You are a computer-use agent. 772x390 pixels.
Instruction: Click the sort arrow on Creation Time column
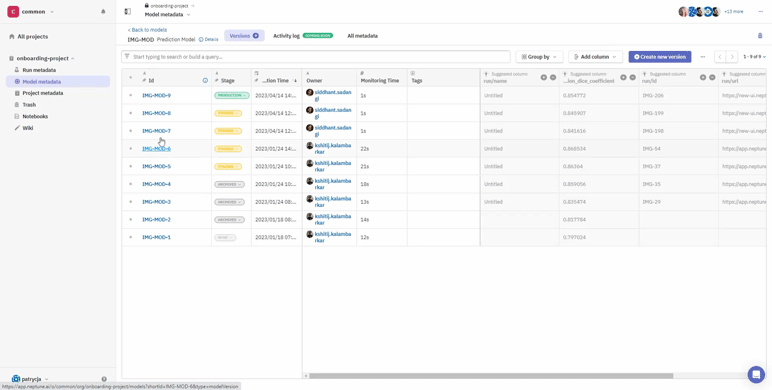pos(295,80)
